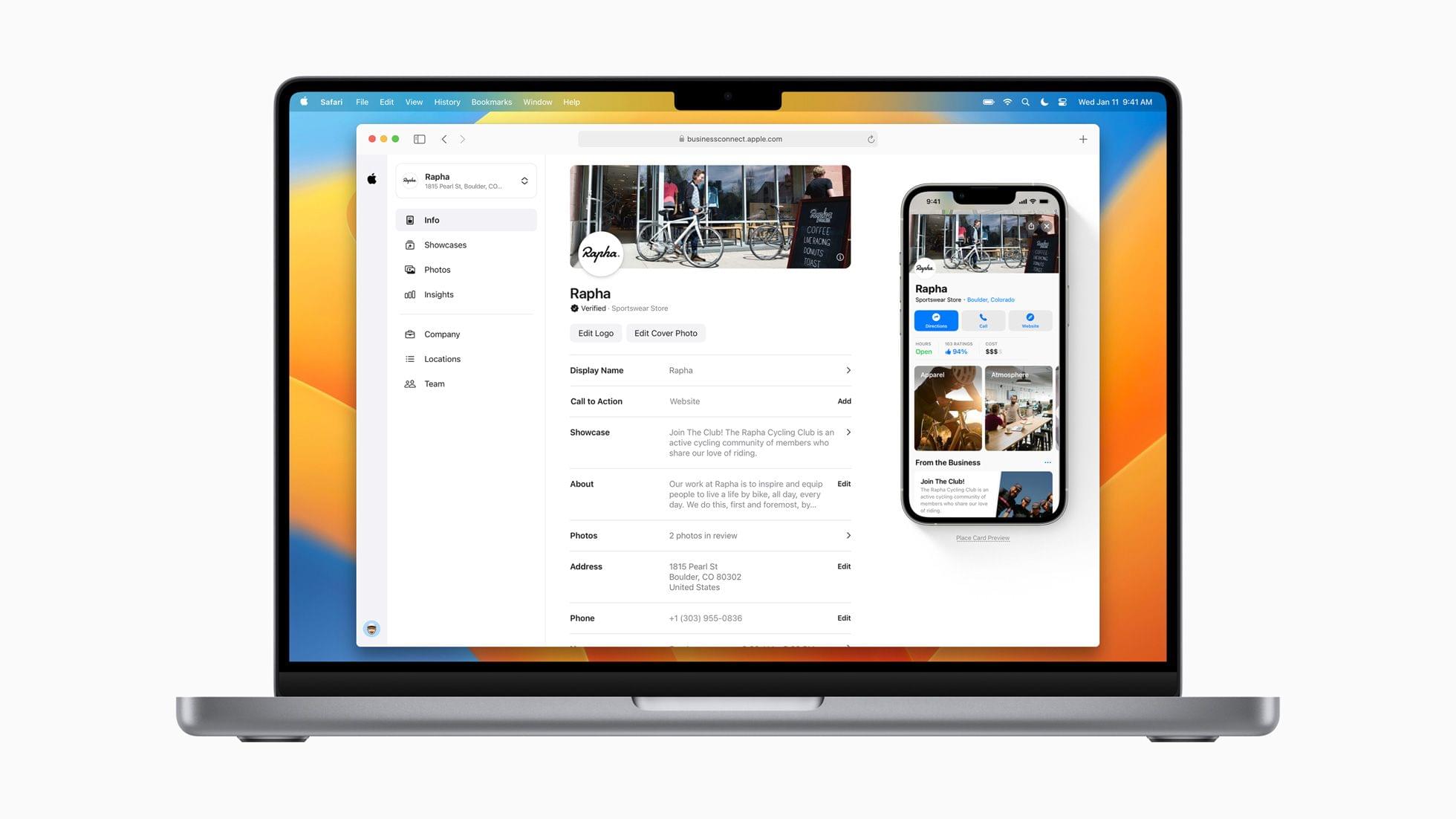The image size is (1456, 819).
Task: Expand the Display Name field row
Action: tap(848, 370)
